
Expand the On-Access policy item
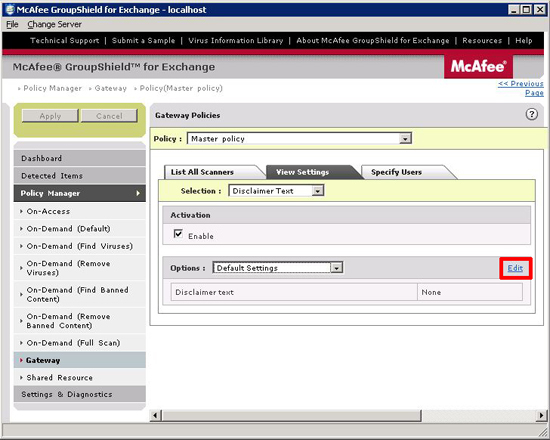[80, 211]
